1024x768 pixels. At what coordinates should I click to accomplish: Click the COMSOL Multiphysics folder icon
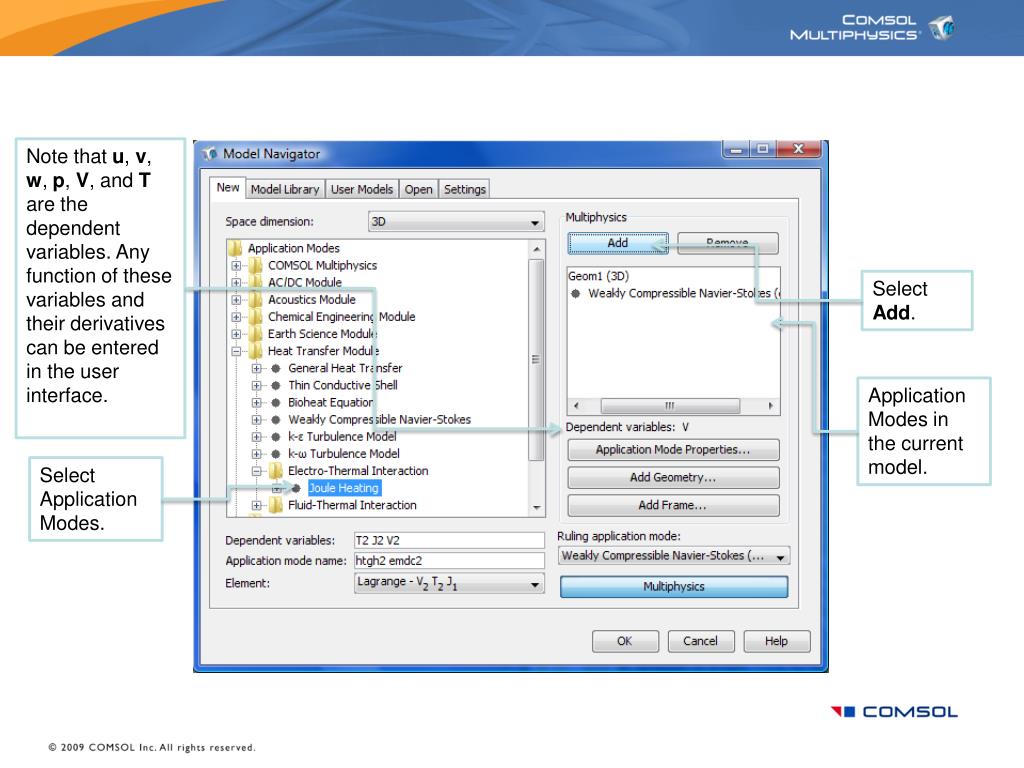255,265
